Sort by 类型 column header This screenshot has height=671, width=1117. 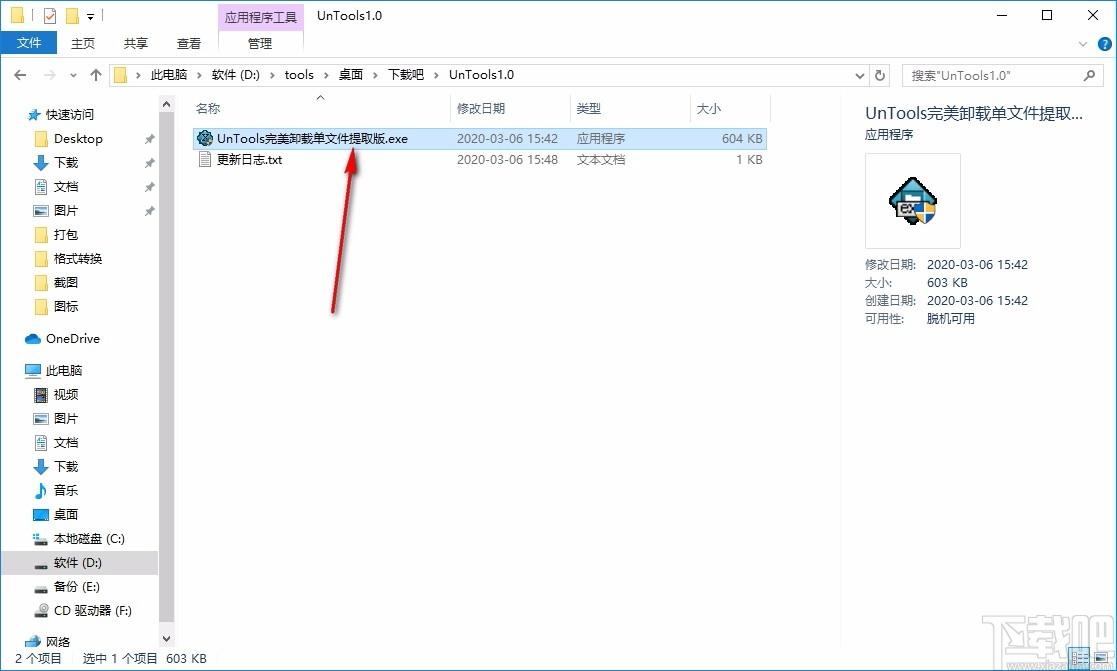(588, 108)
